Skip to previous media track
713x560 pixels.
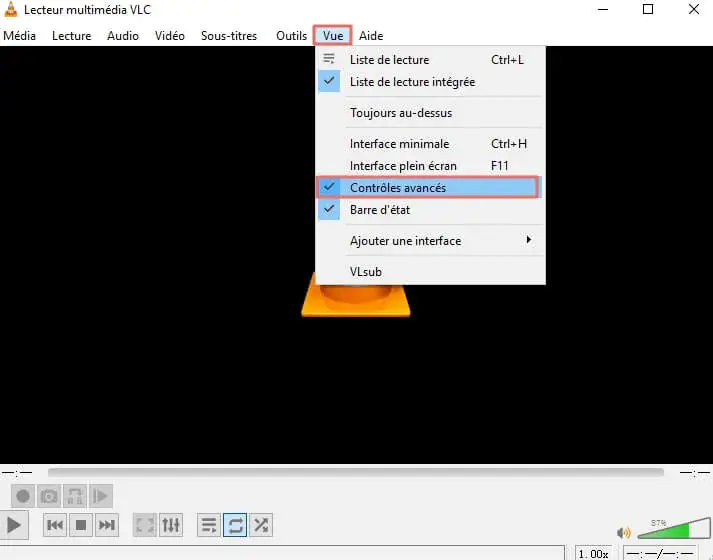(x=56, y=524)
